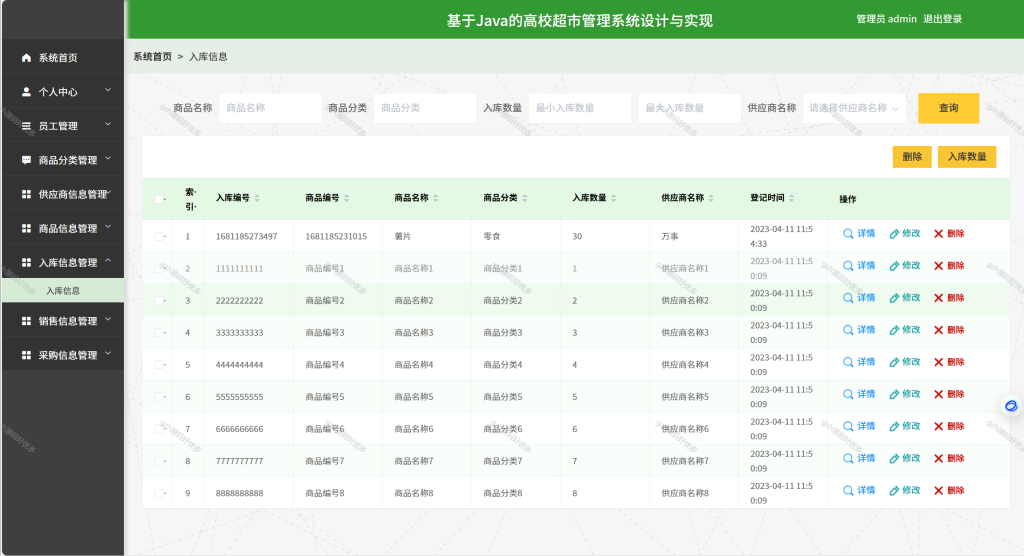Click the list icon beside 员工管理
Image resolution: width=1024 pixels, height=556 pixels.
point(26,125)
